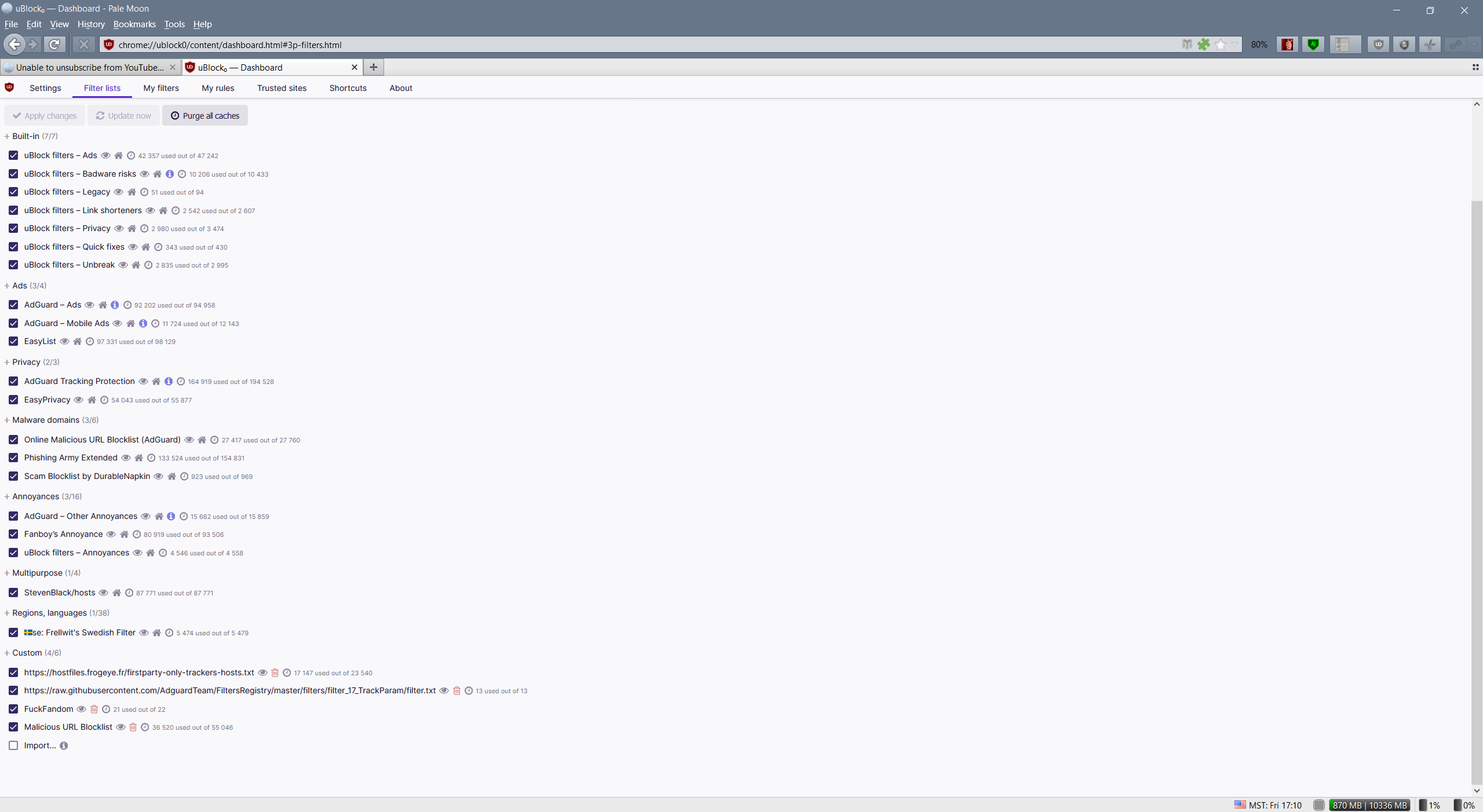Uncheck the StevenBlack/hosts list
1483x812 pixels.
13,593
